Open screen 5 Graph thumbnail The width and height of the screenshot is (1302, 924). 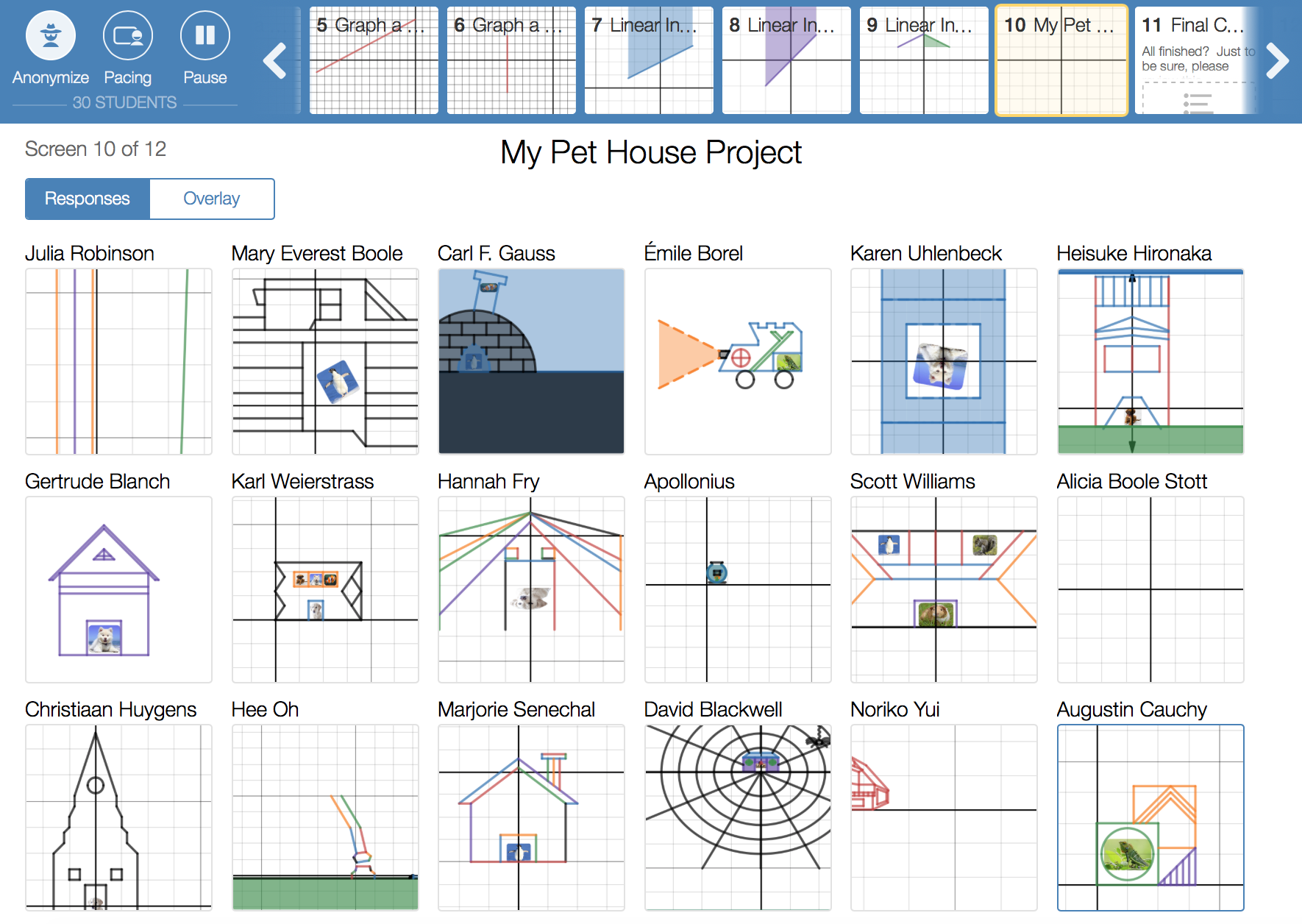(374, 61)
